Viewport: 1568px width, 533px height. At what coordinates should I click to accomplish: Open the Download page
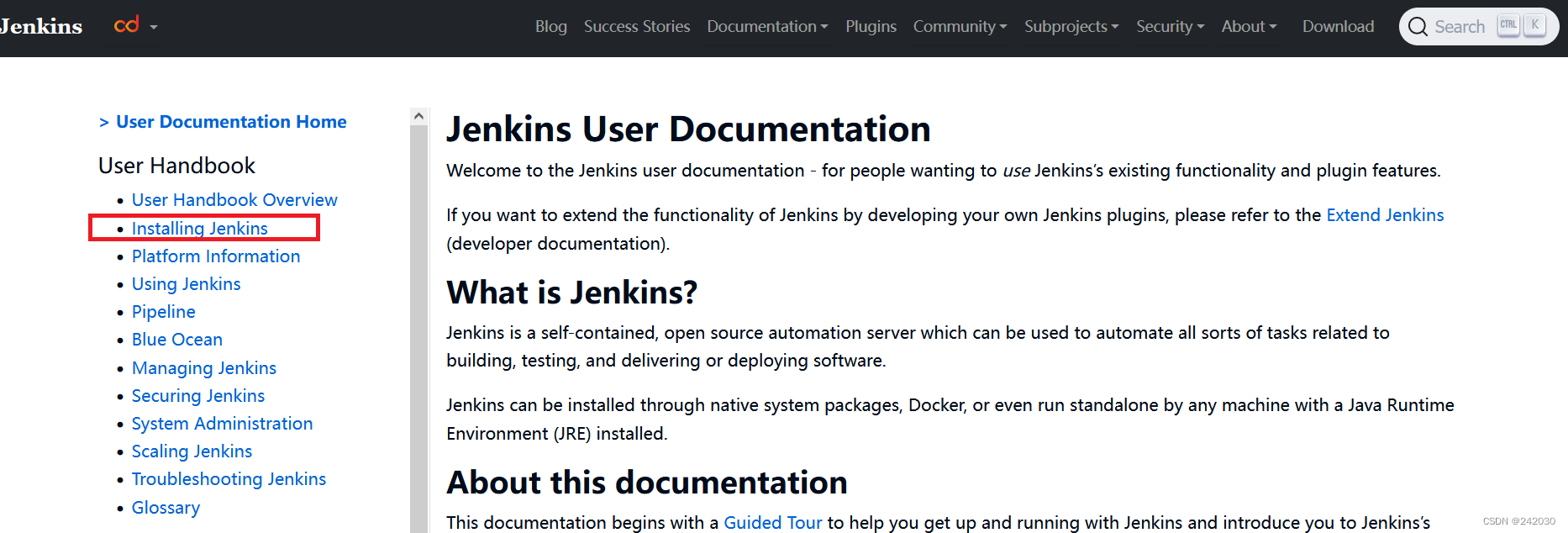(1338, 27)
